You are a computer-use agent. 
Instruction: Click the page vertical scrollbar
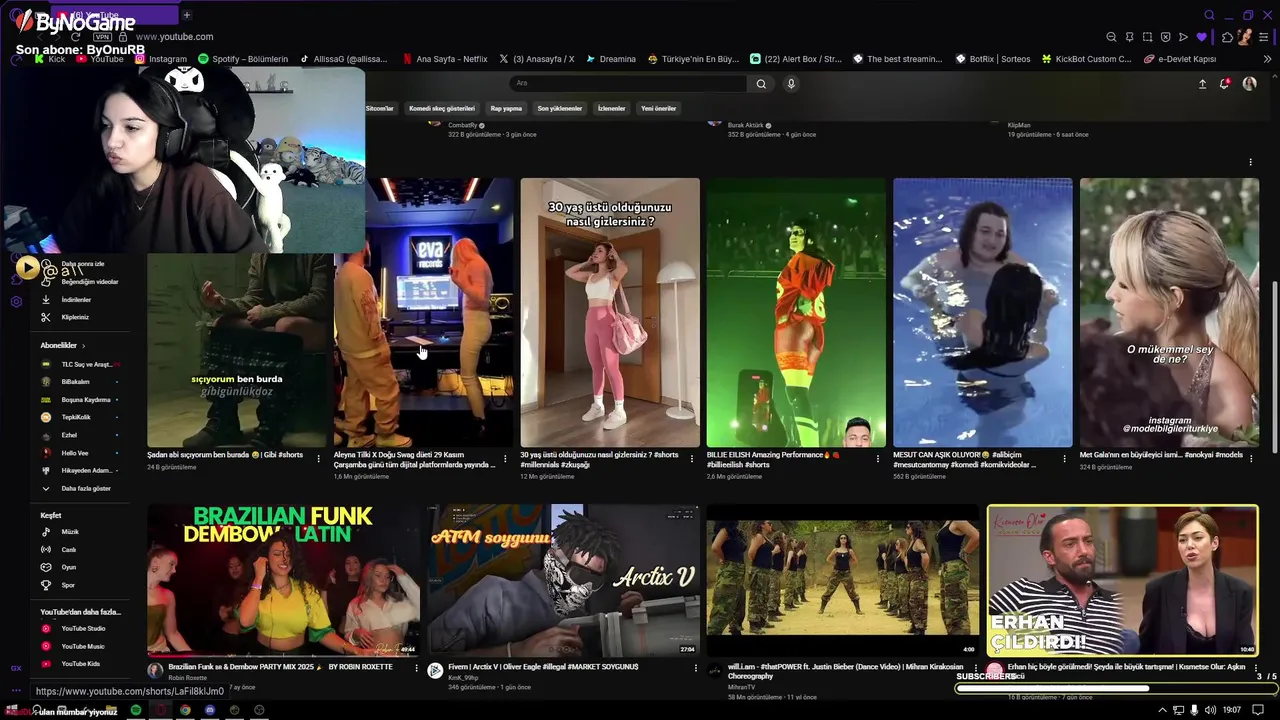click(x=1273, y=365)
